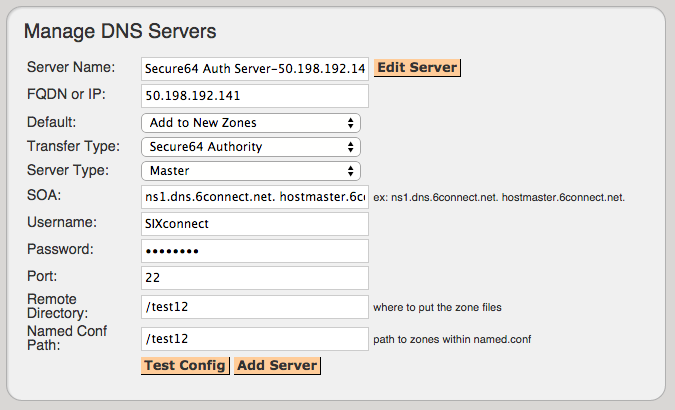Click the Port field showing 22
The height and width of the screenshot is (410, 675).
click(255, 278)
